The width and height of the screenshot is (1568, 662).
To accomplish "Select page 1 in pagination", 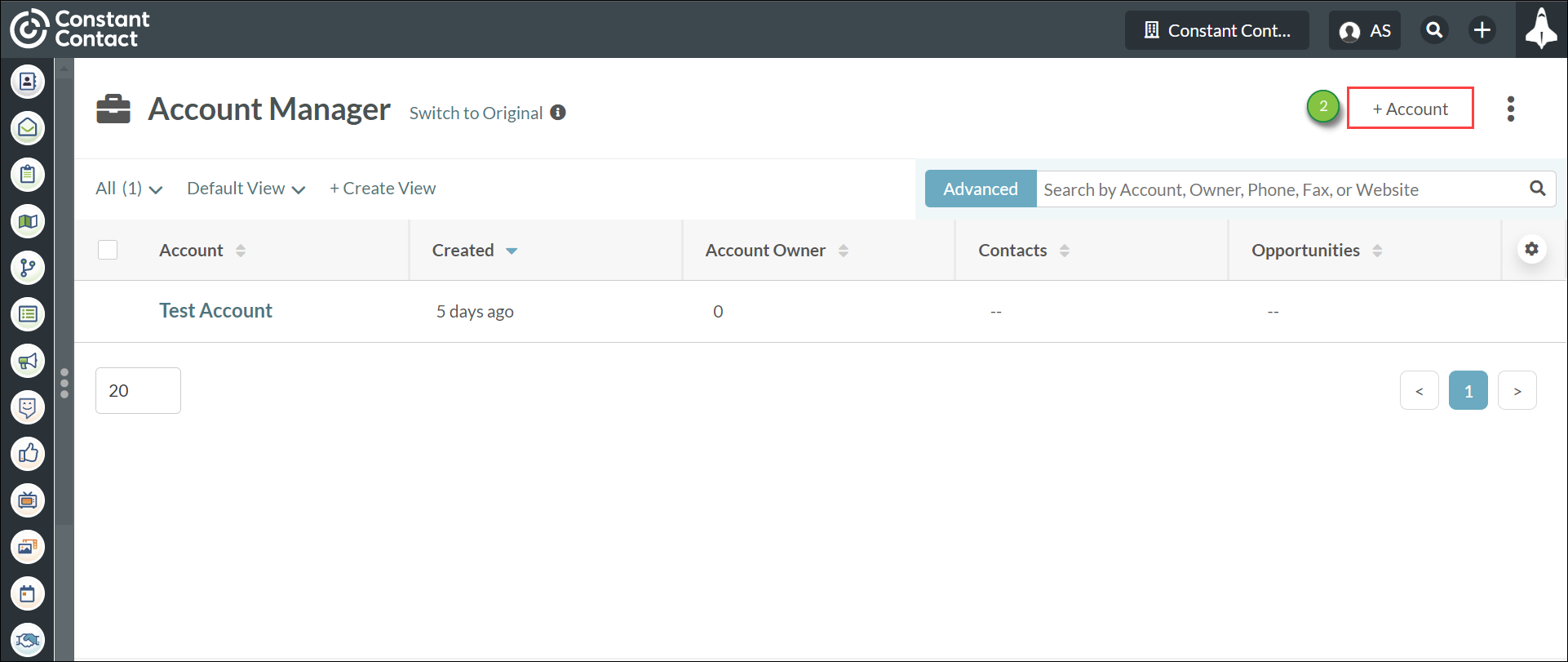I will [x=1468, y=390].
